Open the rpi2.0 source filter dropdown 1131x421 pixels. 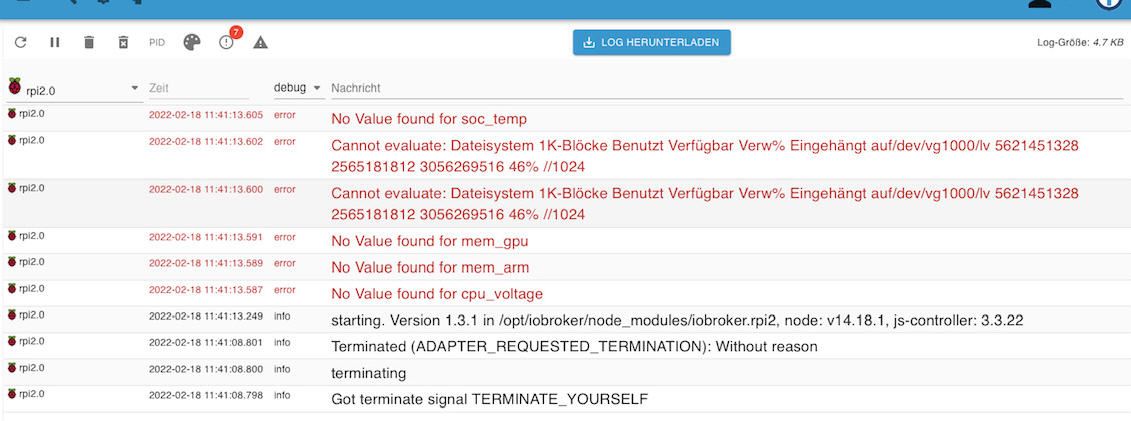pos(135,89)
